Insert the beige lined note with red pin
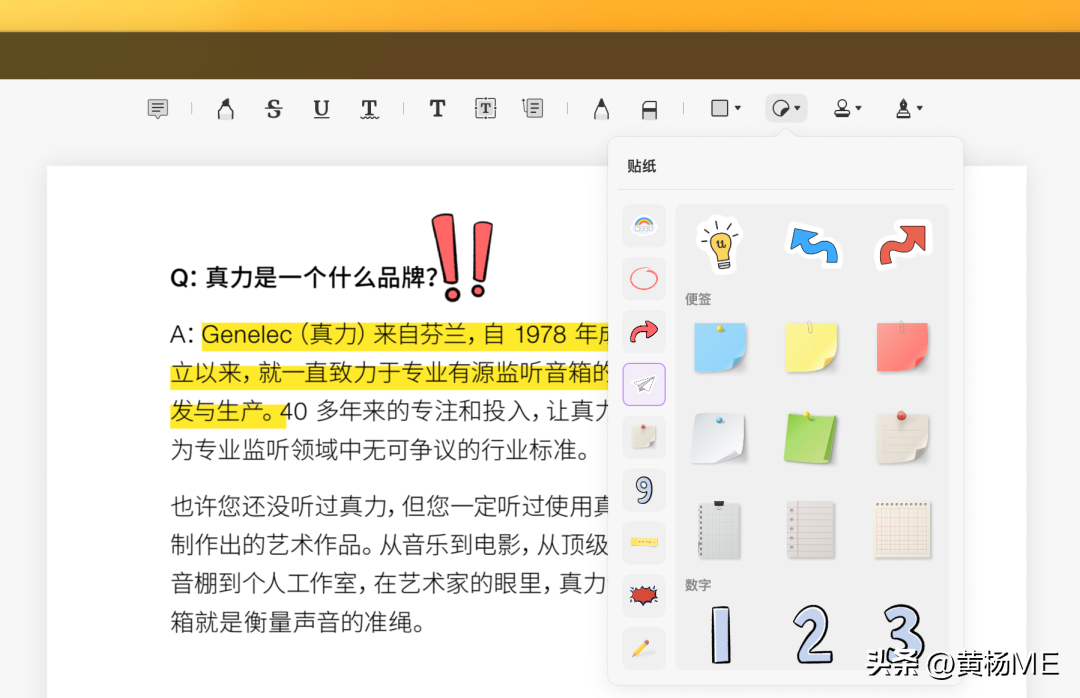 pos(903,437)
